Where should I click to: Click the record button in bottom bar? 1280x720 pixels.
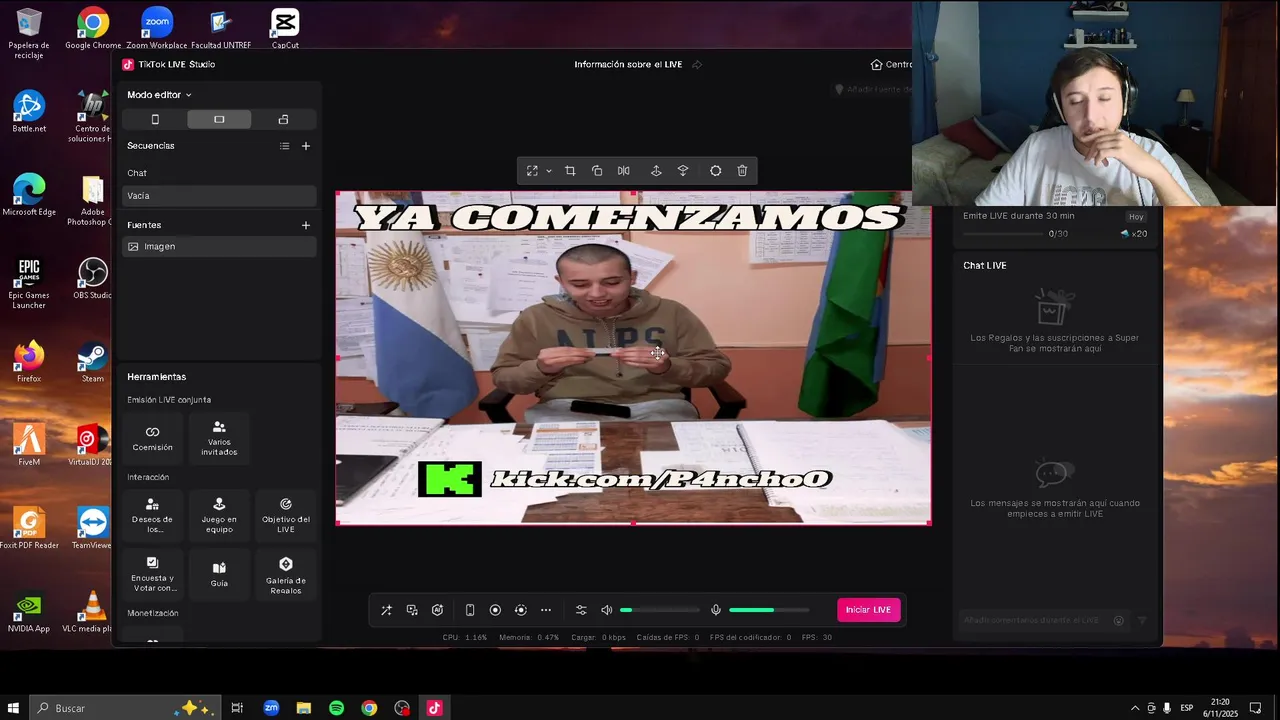click(x=495, y=610)
